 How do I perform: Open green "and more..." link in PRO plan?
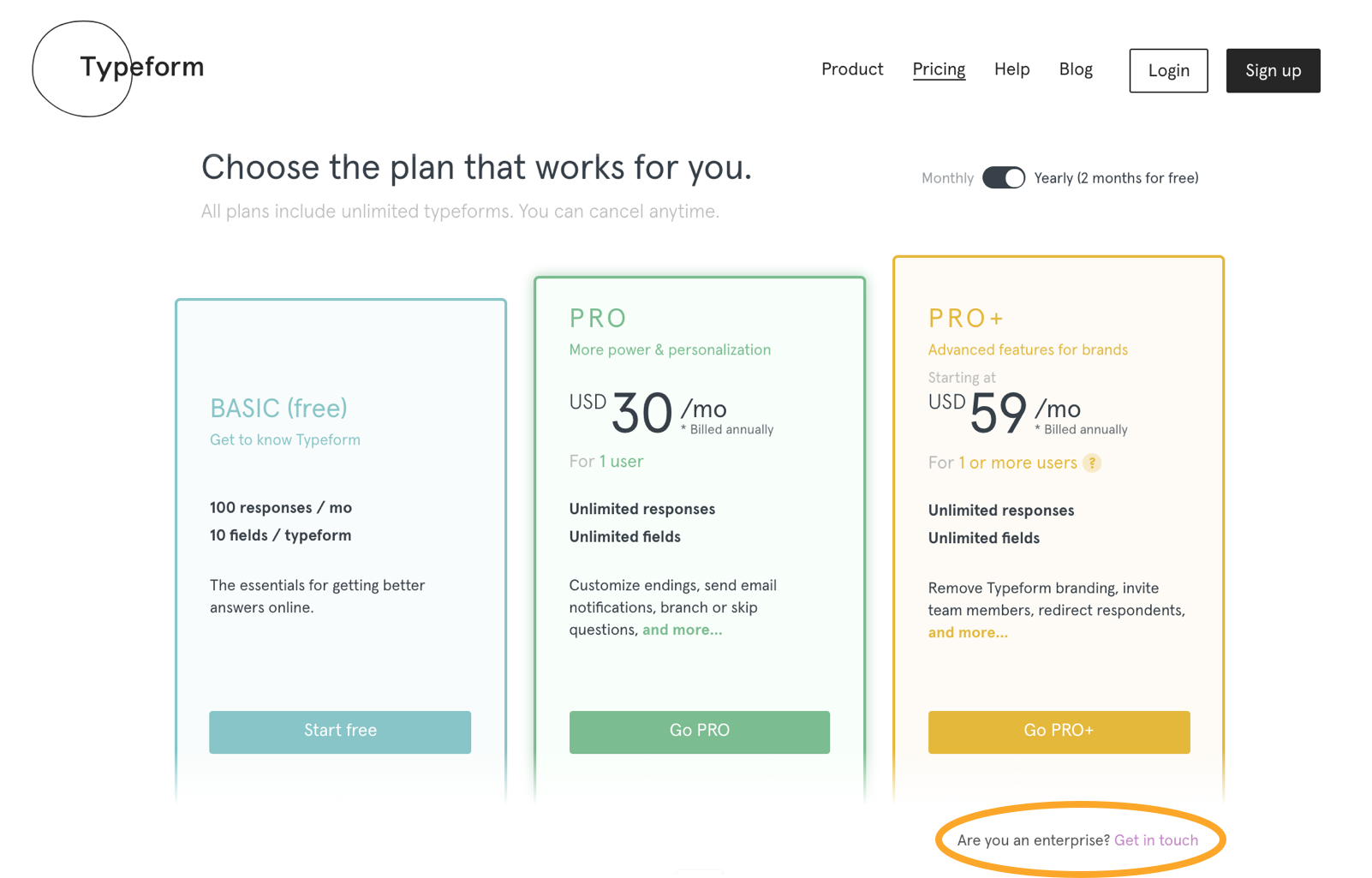click(x=683, y=630)
